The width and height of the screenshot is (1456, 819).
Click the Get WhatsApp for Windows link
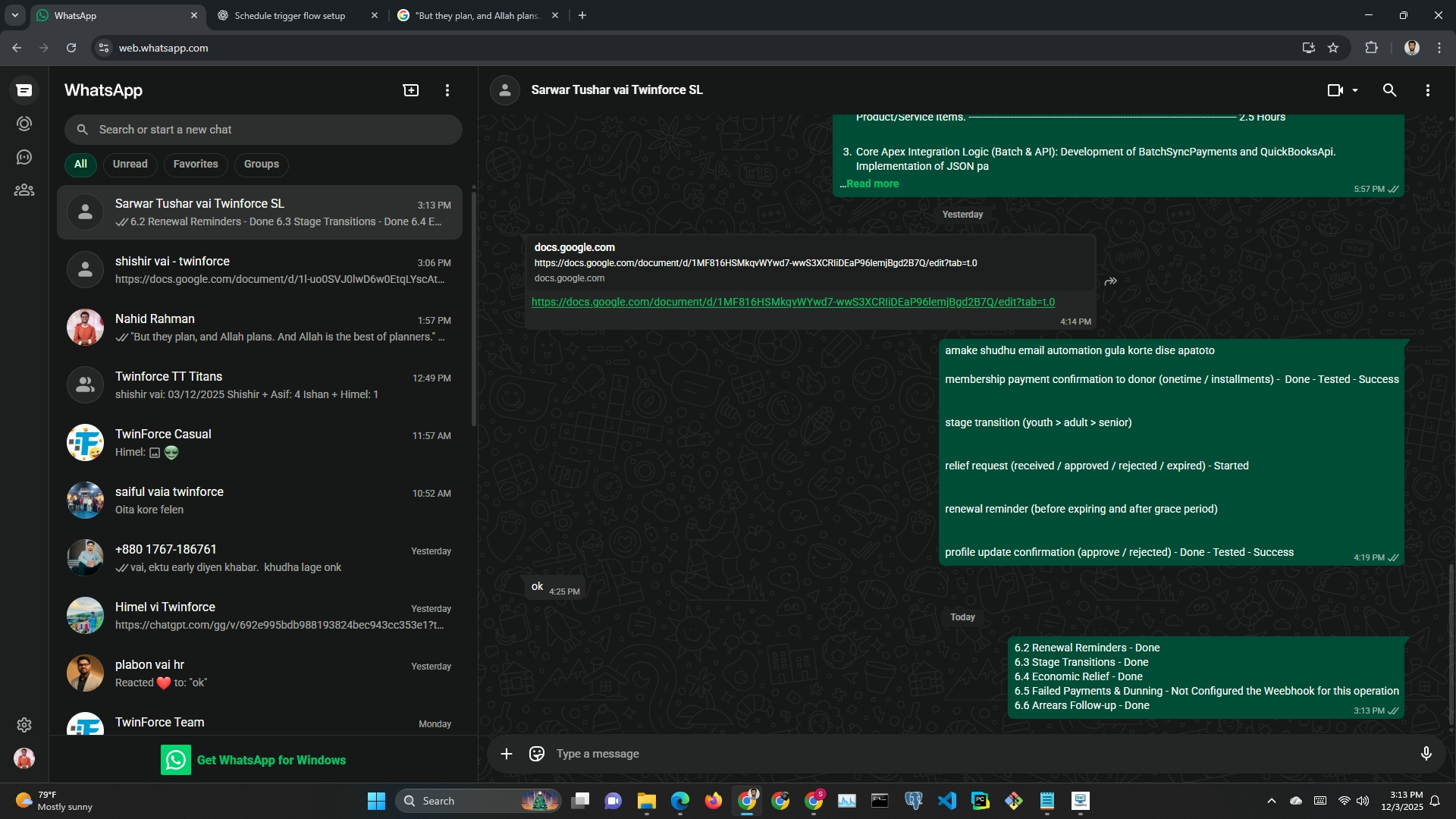pos(271,760)
